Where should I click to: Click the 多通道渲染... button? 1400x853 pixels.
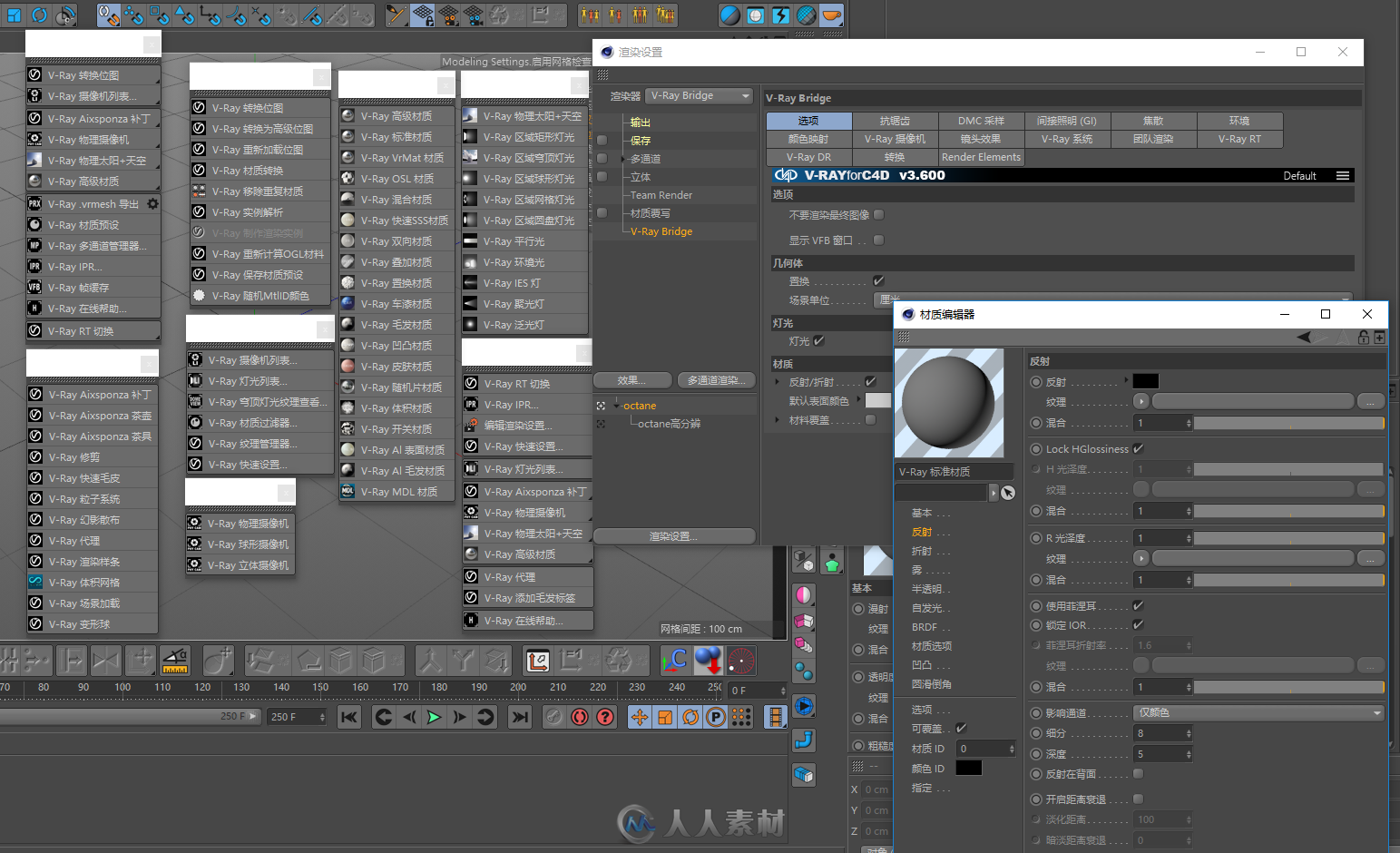pos(716,380)
